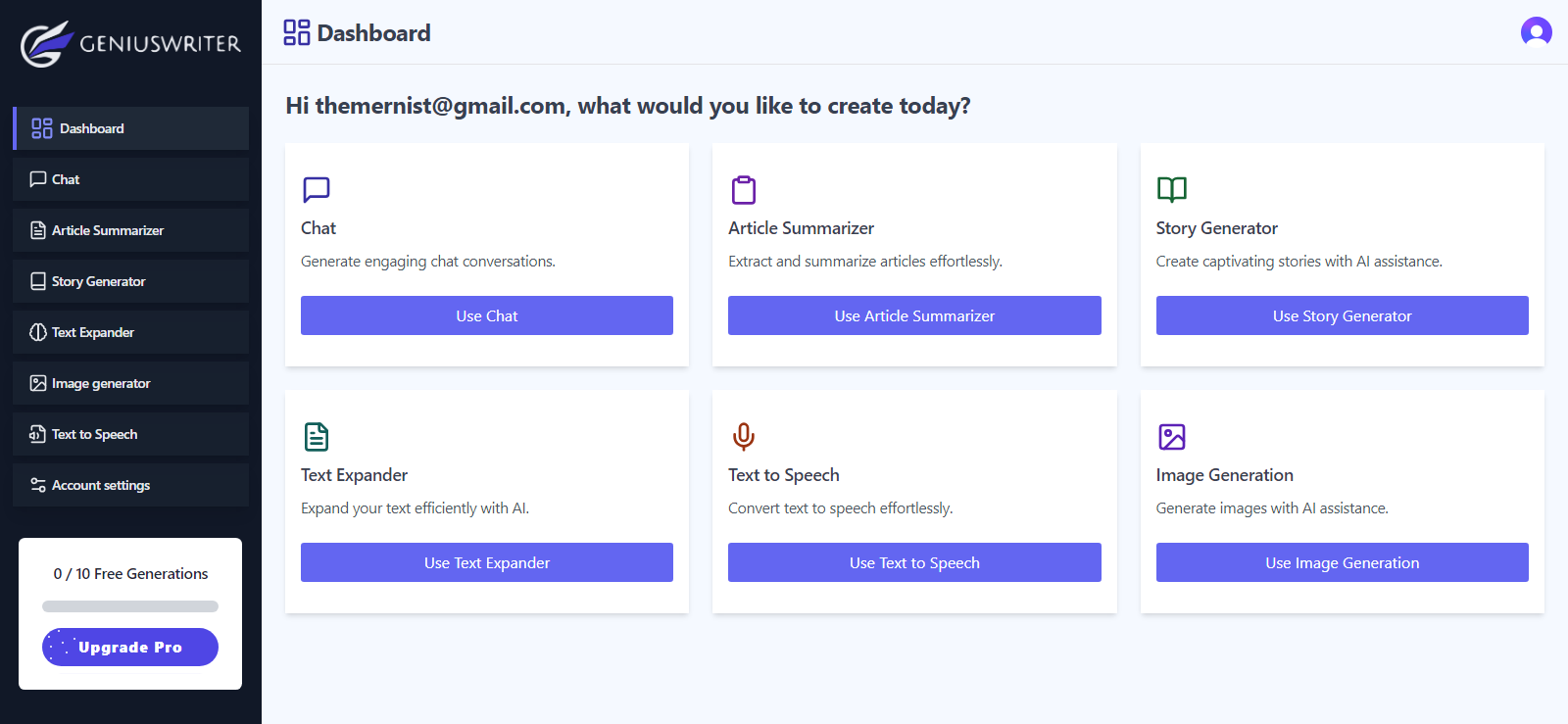Click the speech bubble icon on Chat card
Screen dimensions: 1568x724
[316, 190]
